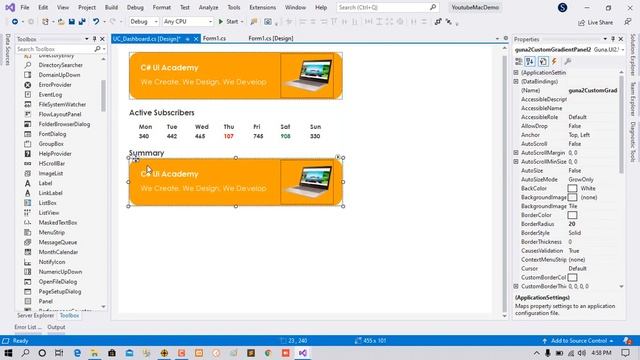Switch to Server Explorer tab
The height and width of the screenshot is (360, 640).
pos(36,316)
